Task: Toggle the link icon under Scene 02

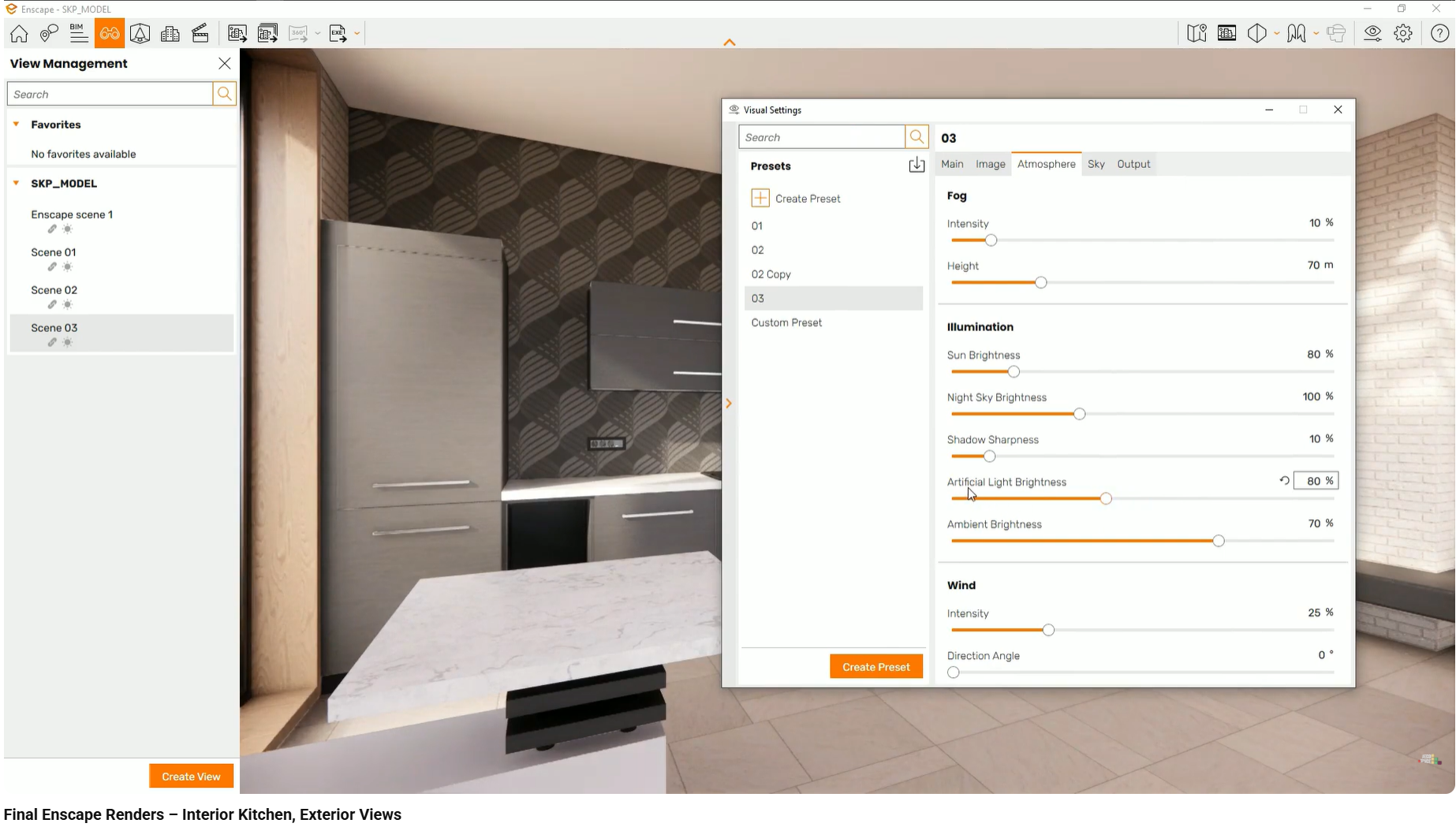Action: (52, 305)
